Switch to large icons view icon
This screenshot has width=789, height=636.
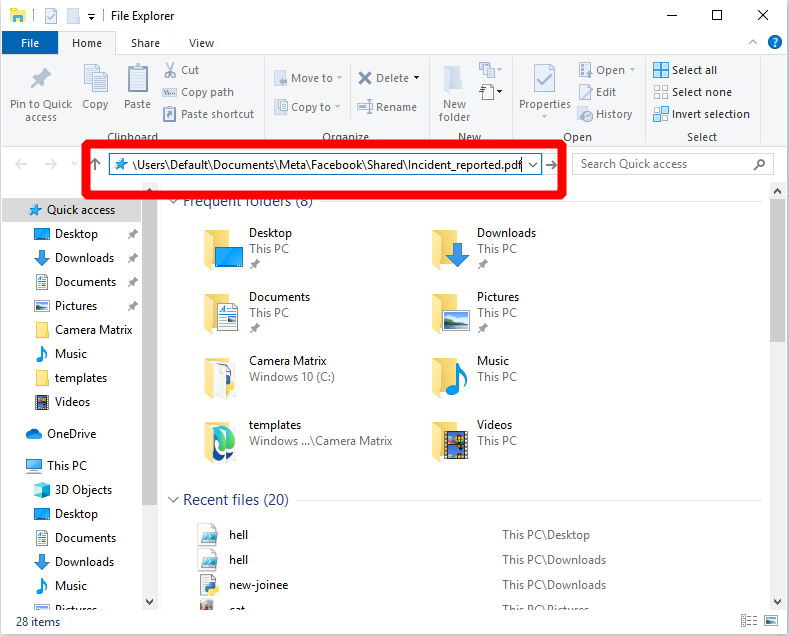pos(771,621)
